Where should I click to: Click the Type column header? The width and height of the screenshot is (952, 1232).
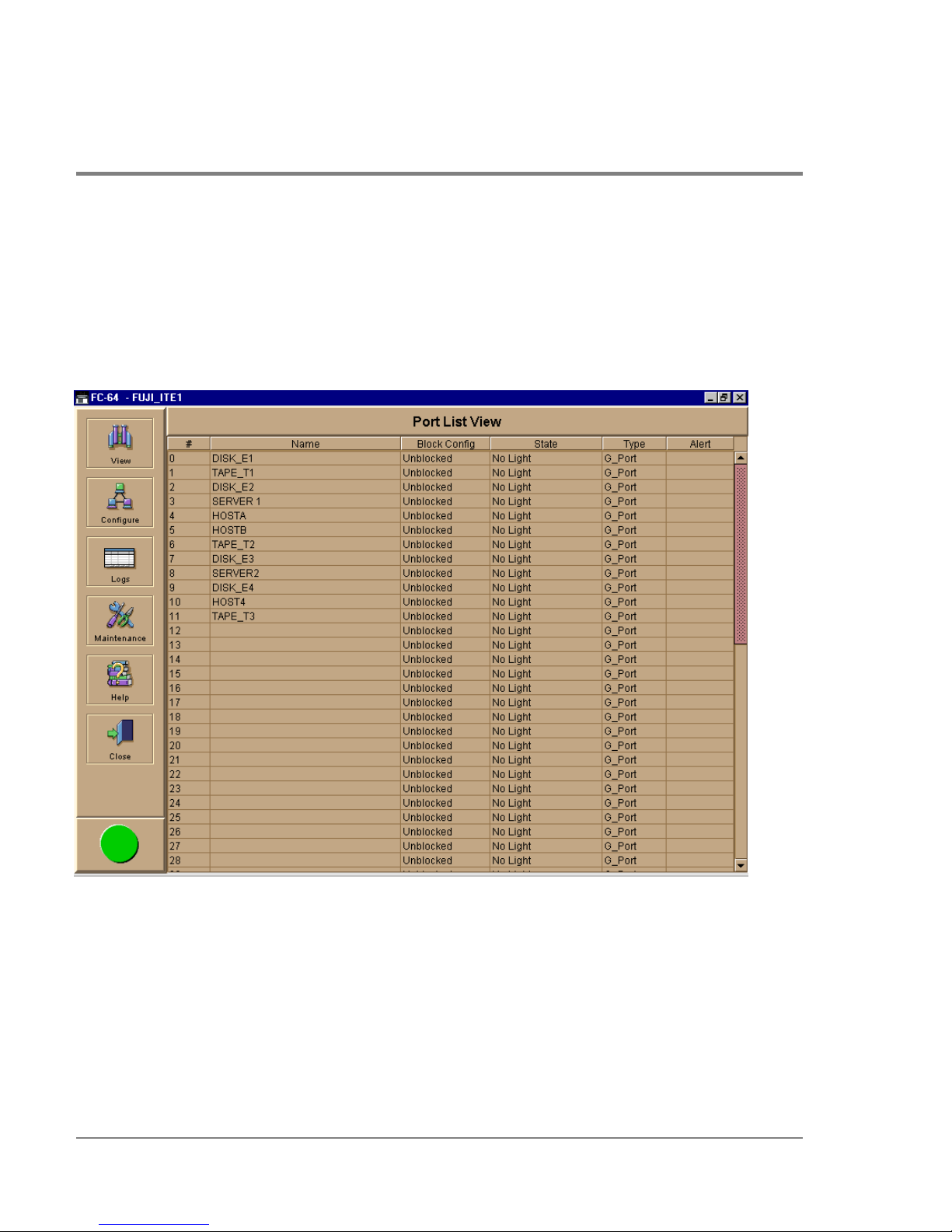pyautogui.click(x=634, y=444)
